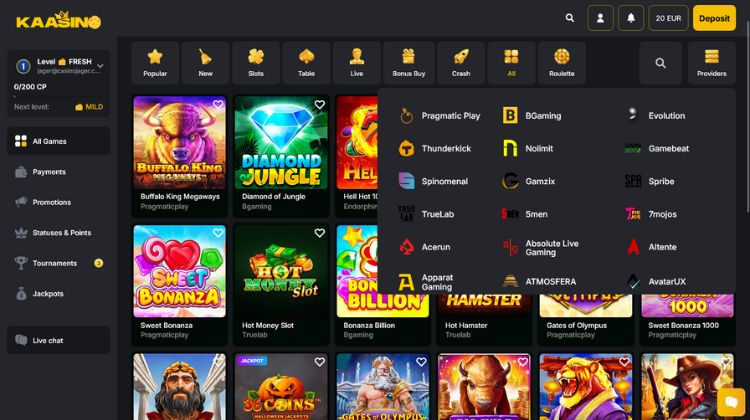Click the Kaasino logo
Image resolution: width=750 pixels, height=420 pixels.
tap(58, 21)
